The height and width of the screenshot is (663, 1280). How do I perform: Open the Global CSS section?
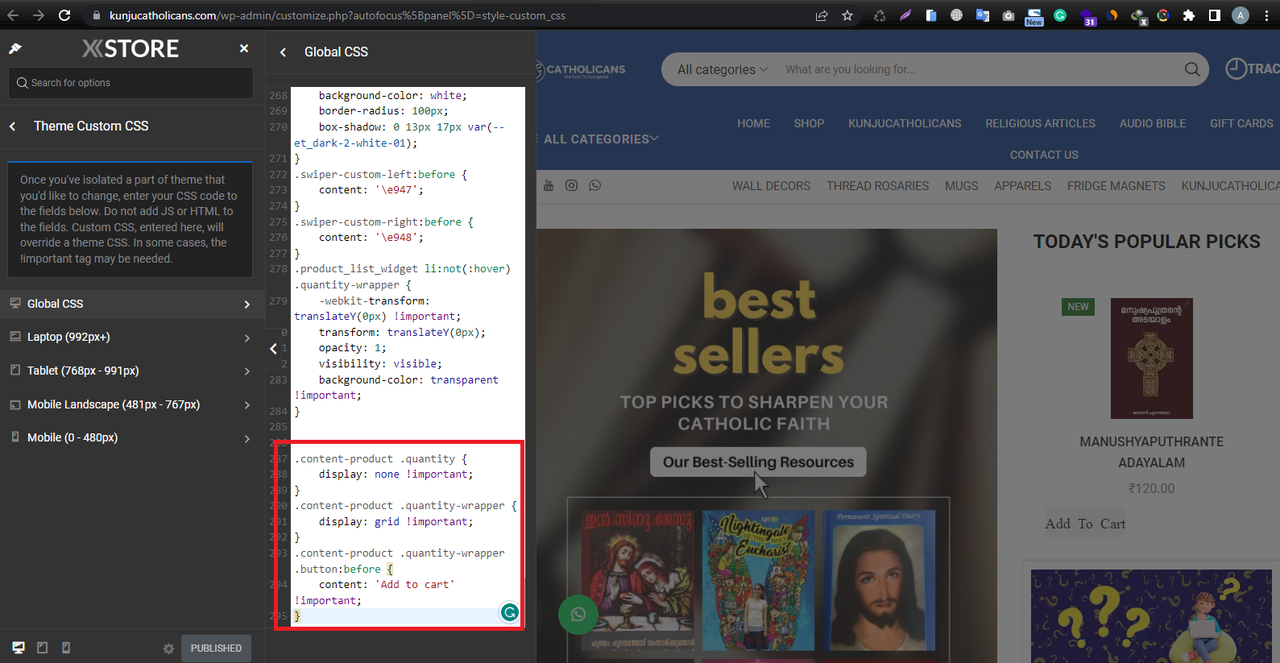(132, 304)
